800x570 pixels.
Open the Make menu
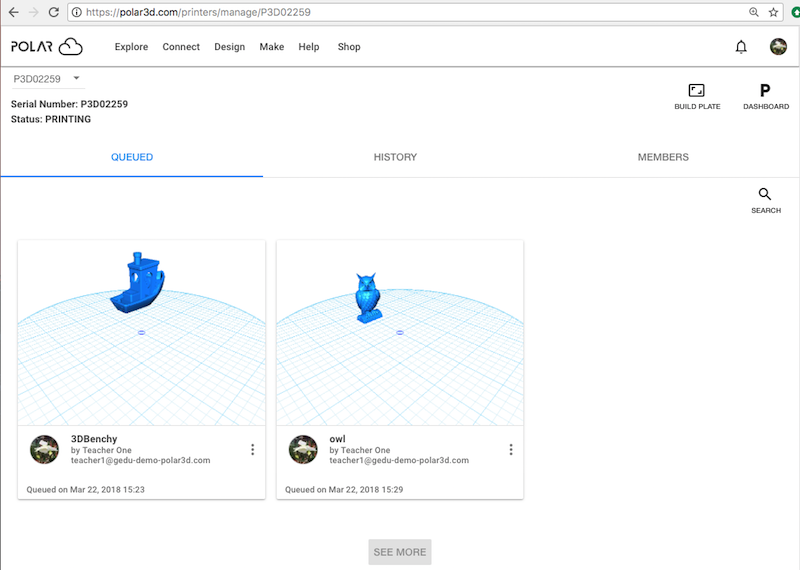pyautogui.click(x=271, y=47)
